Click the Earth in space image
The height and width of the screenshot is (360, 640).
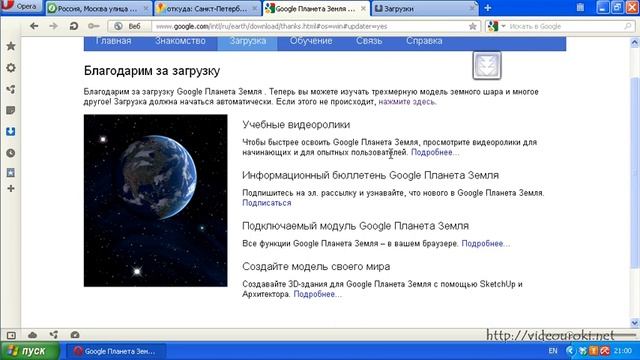(x=156, y=200)
